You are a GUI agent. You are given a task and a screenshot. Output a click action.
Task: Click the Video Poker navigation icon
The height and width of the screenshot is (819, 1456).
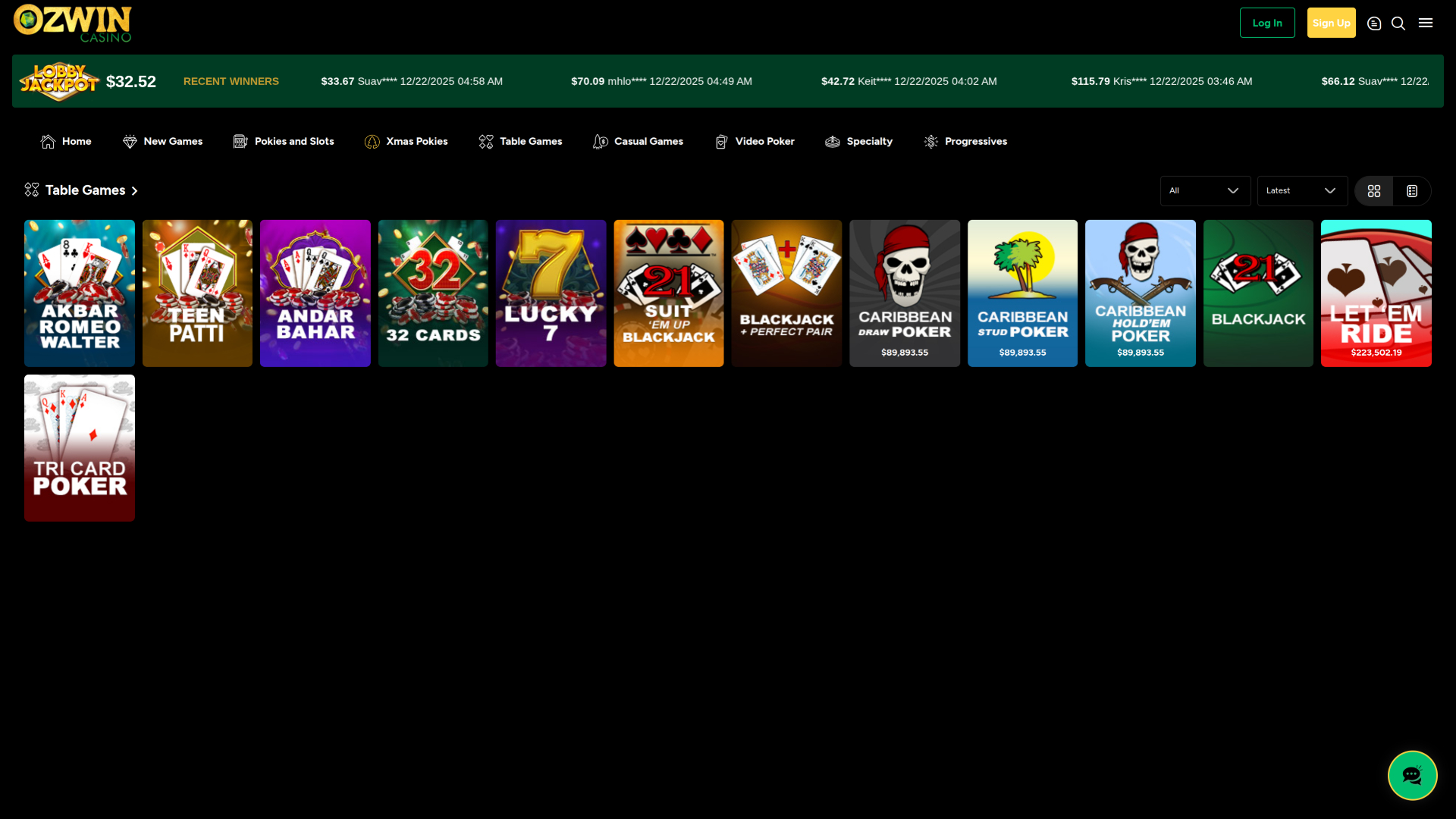coord(720,142)
